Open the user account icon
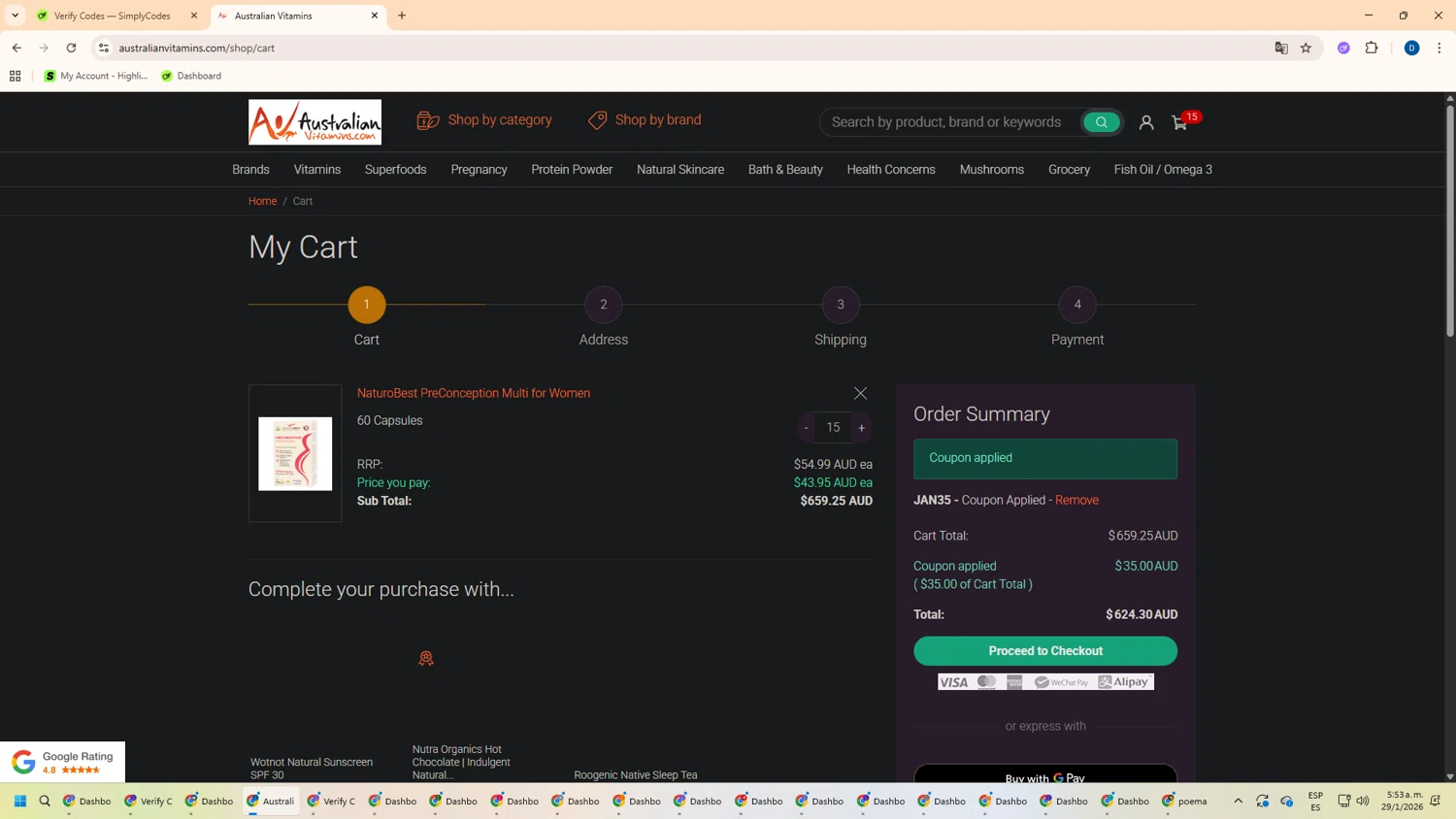 (x=1146, y=122)
